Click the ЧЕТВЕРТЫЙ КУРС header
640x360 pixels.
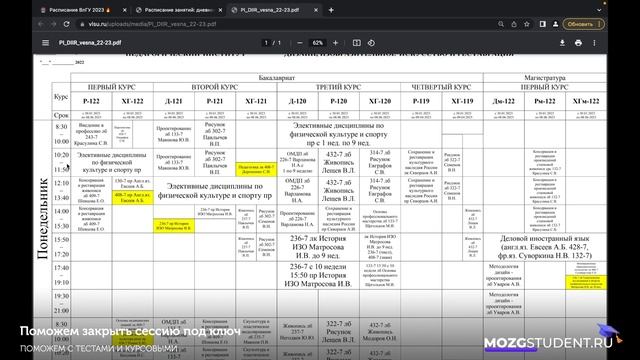point(441,87)
